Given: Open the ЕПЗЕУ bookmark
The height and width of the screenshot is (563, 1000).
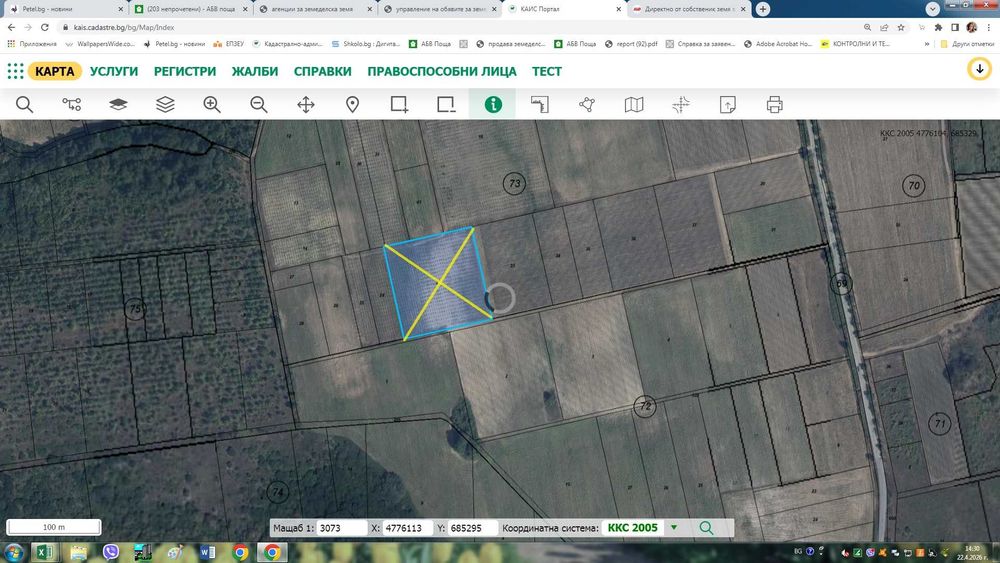Looking at the screenshot, I should [228, 44].
